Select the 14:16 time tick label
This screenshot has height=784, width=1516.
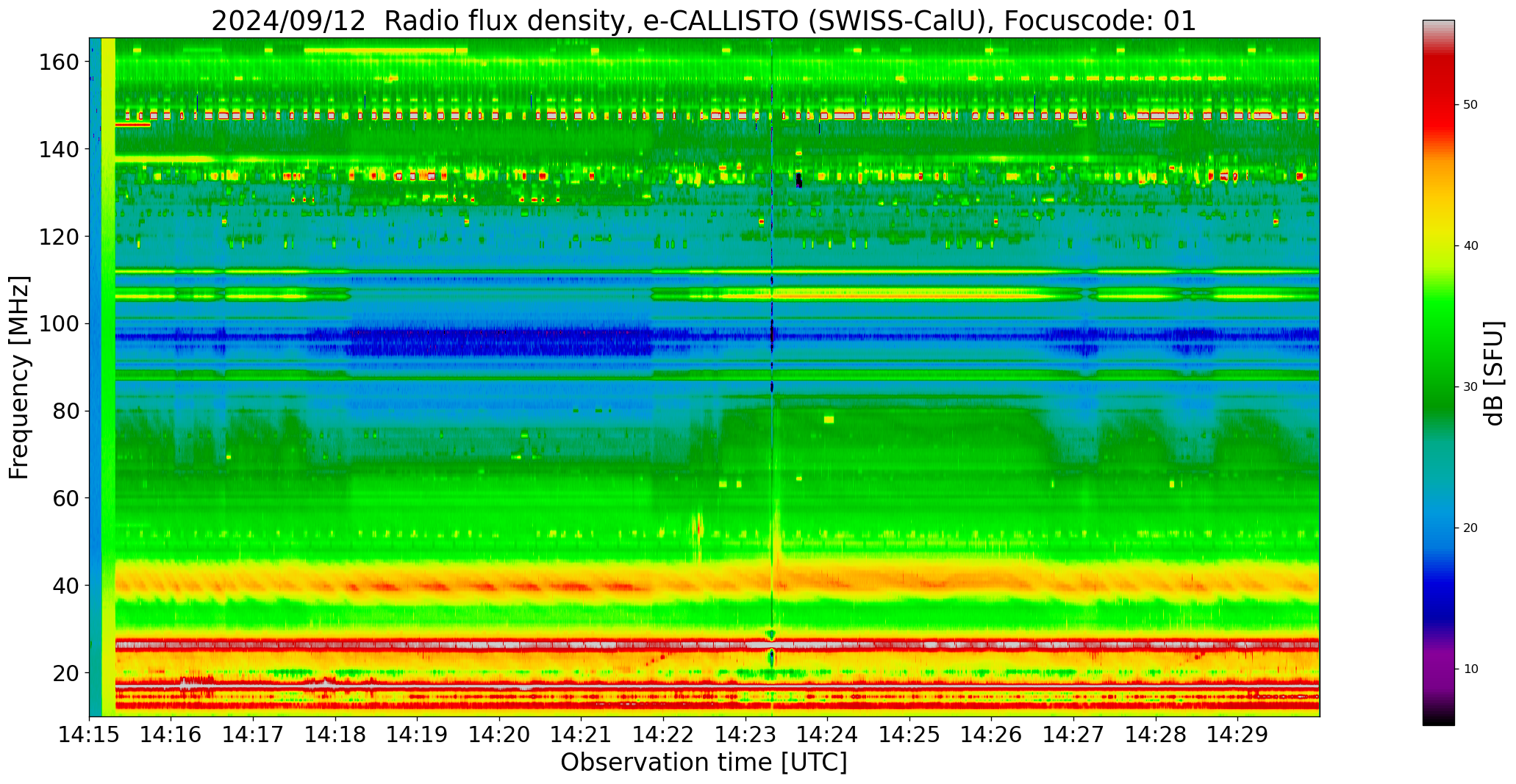171,733
